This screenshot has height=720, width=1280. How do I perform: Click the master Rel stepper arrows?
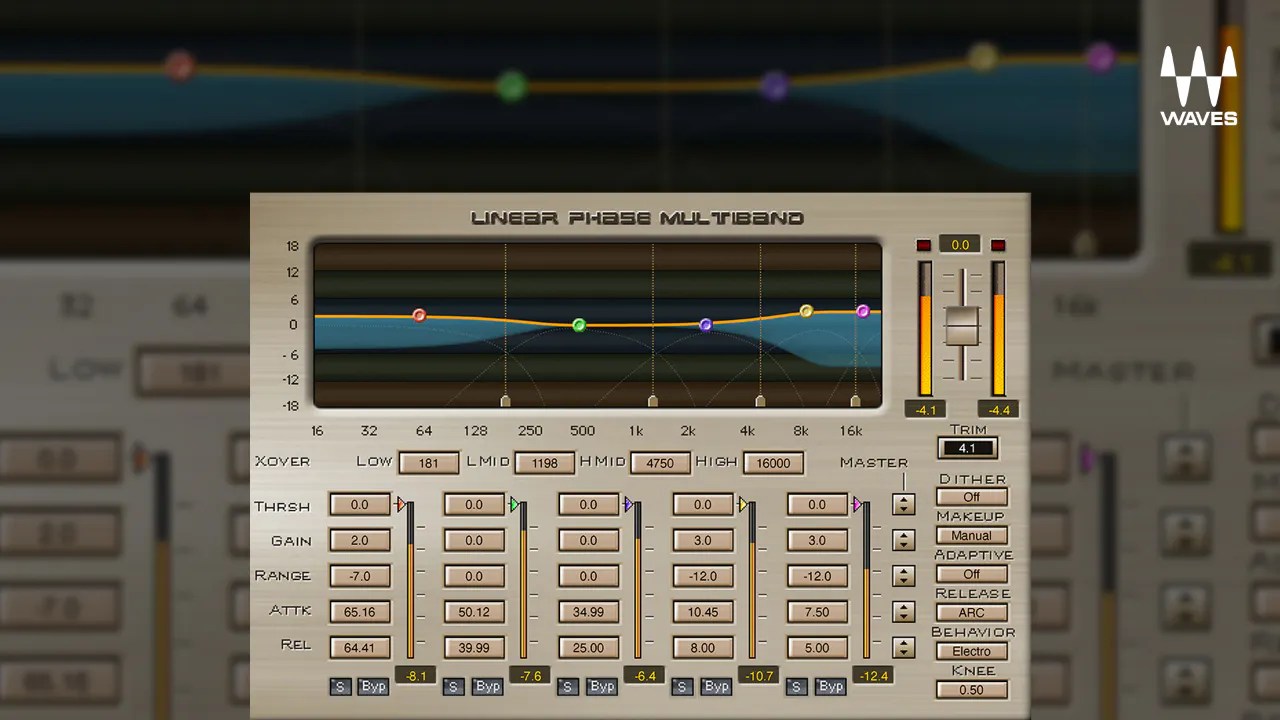tap(904, 647)
